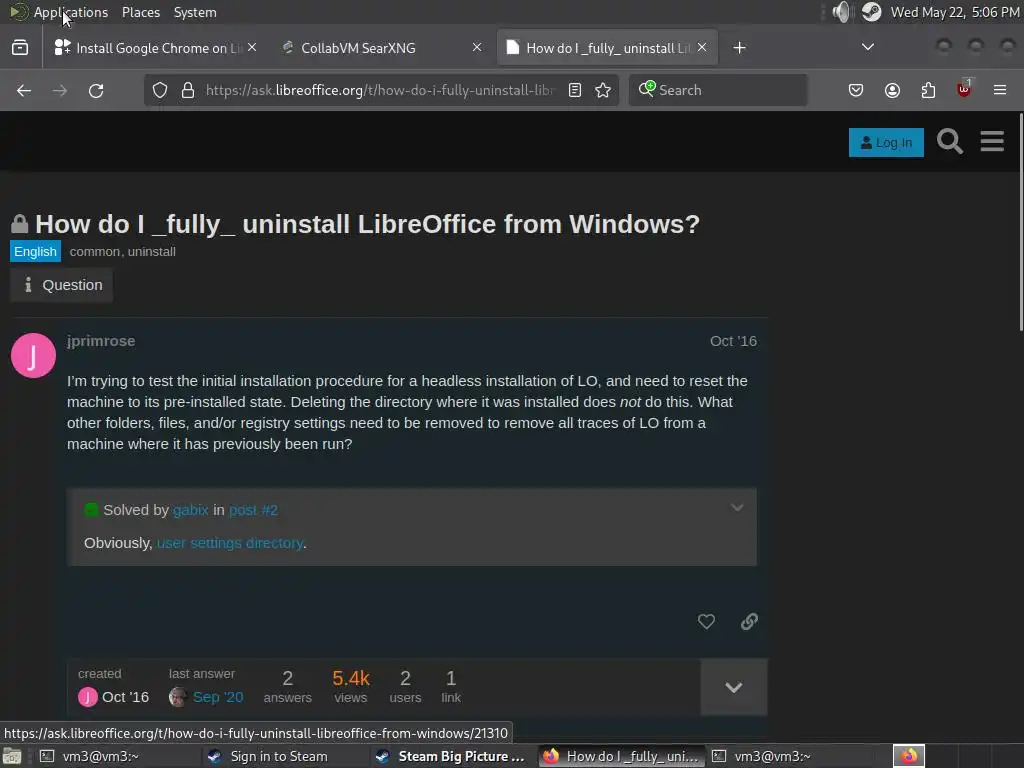Open the Firefox hamburger application menu
1024x768 pixels.
tap(1000, 90)
